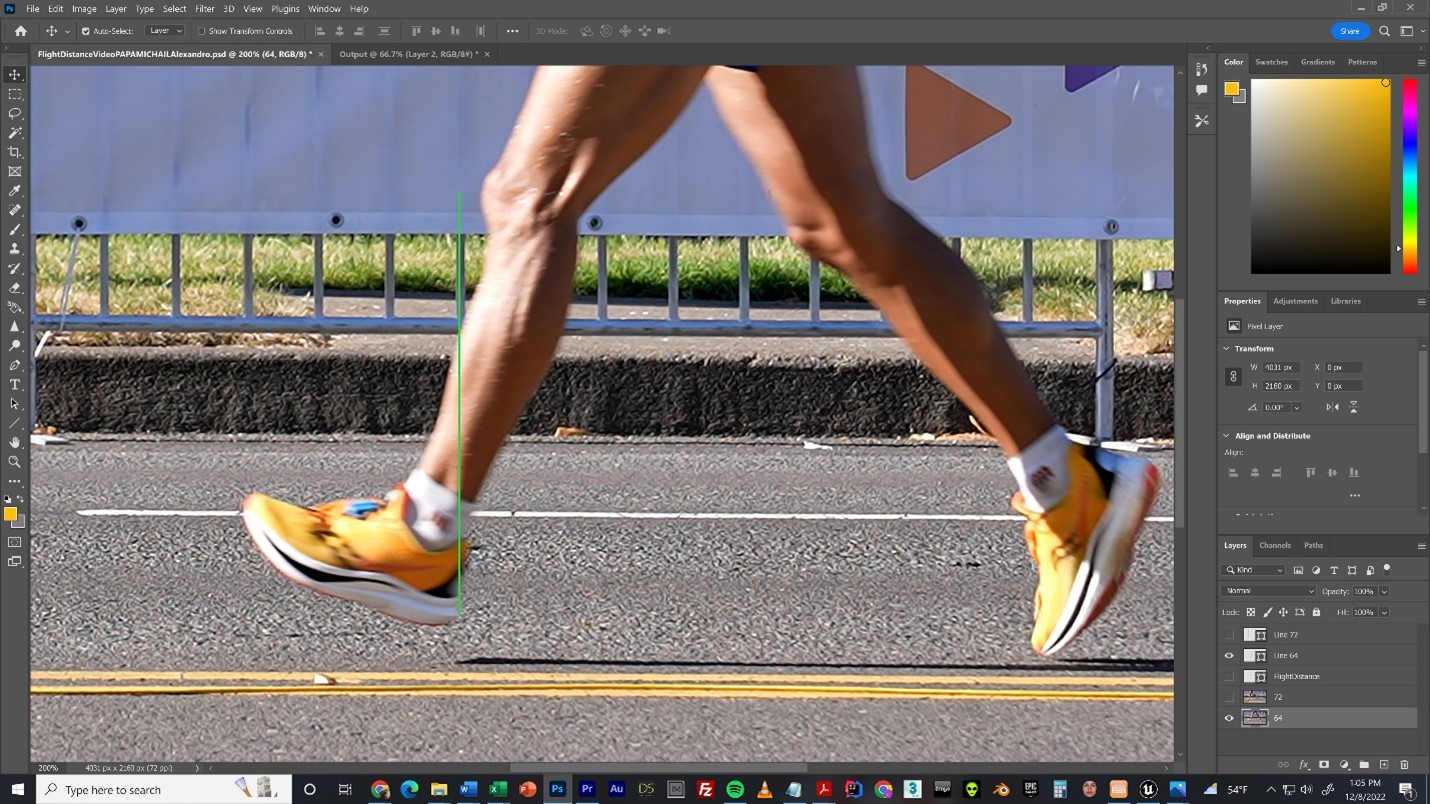Toggle the layer filtering switch
Viewport: 1430px width, 804px height.
tap(1387, 568)
